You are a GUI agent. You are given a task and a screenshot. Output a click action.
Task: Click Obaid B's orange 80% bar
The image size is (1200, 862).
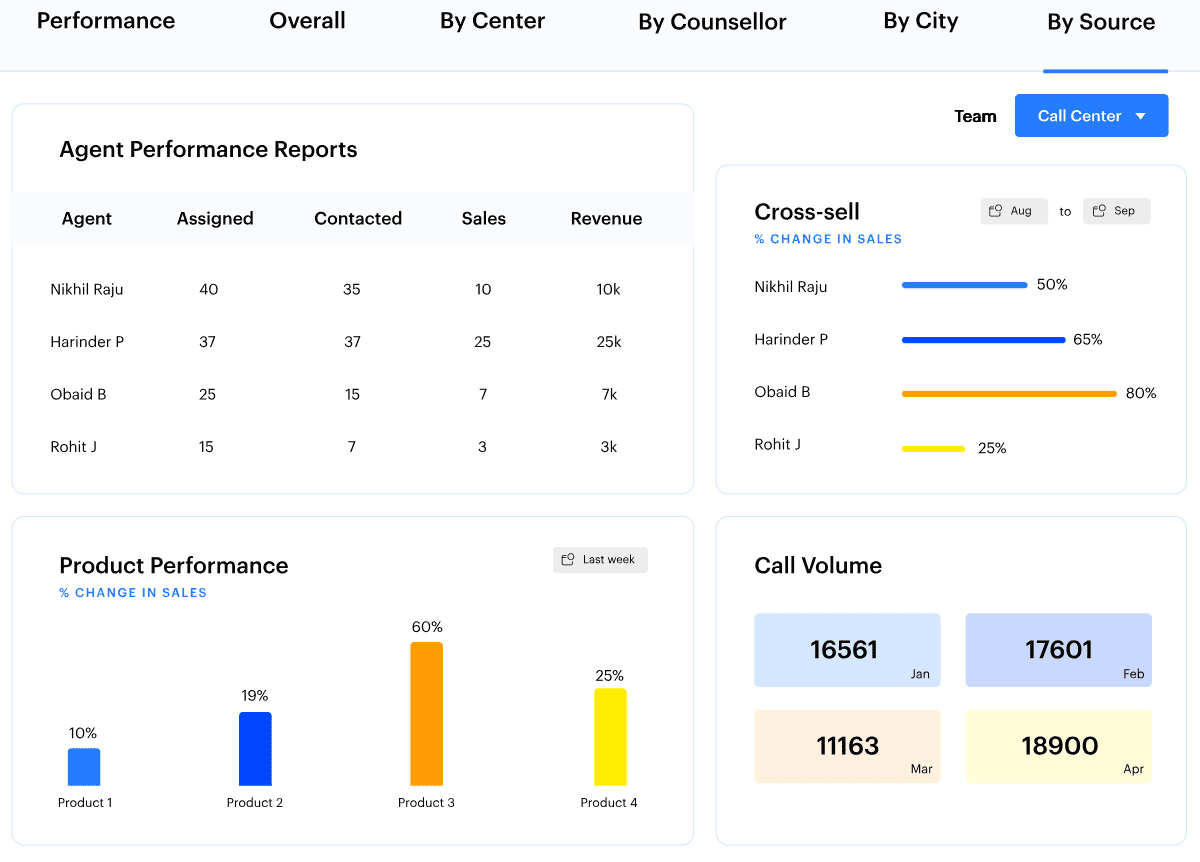[1009, 394]
